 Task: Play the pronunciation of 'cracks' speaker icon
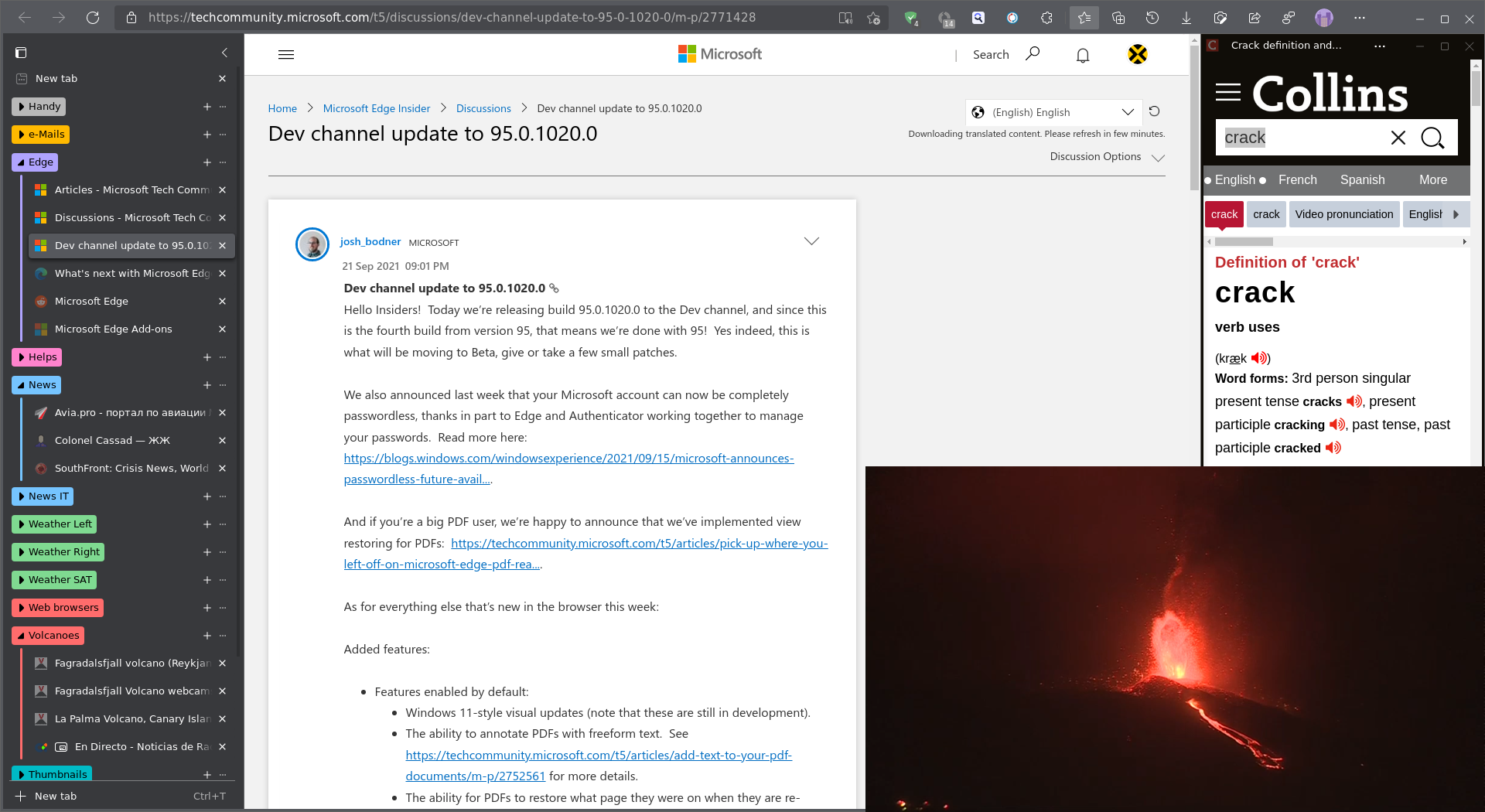1354,401
